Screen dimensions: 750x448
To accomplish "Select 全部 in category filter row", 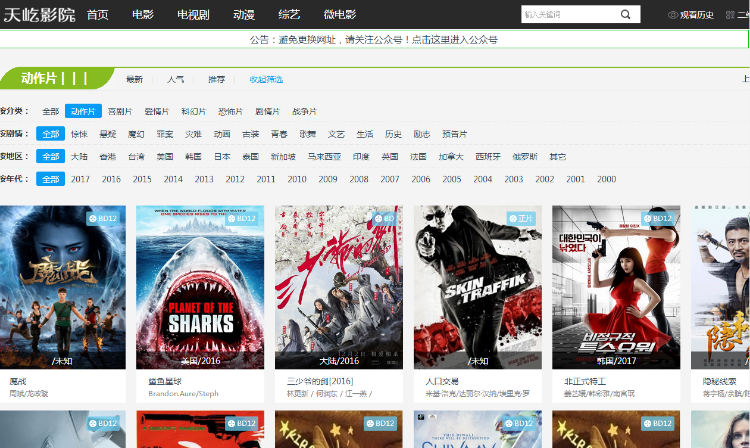I will tap(50, 111).
